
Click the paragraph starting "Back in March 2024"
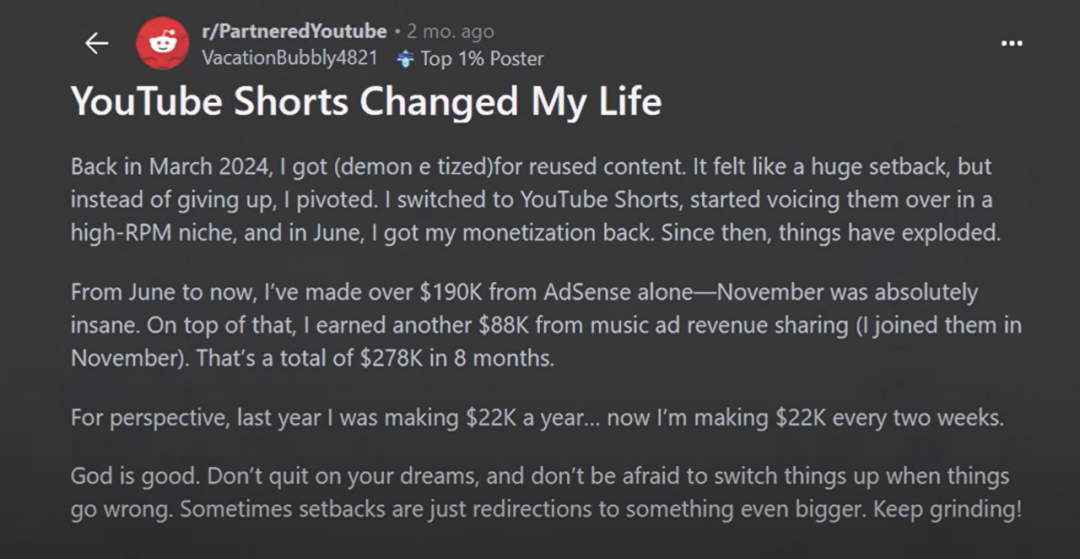[x=530, y=199]
